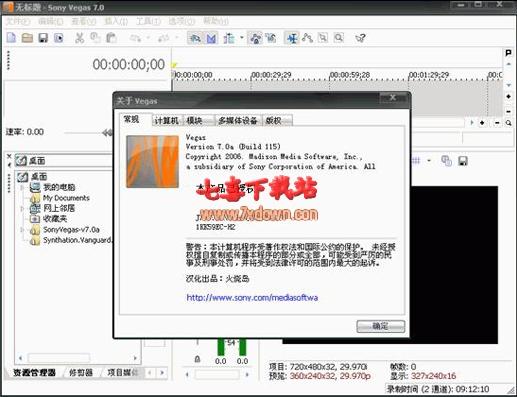Viewport: 517px width, 397px height.
Task: Select the Normal Edit tool
Action: click(292, 38)
